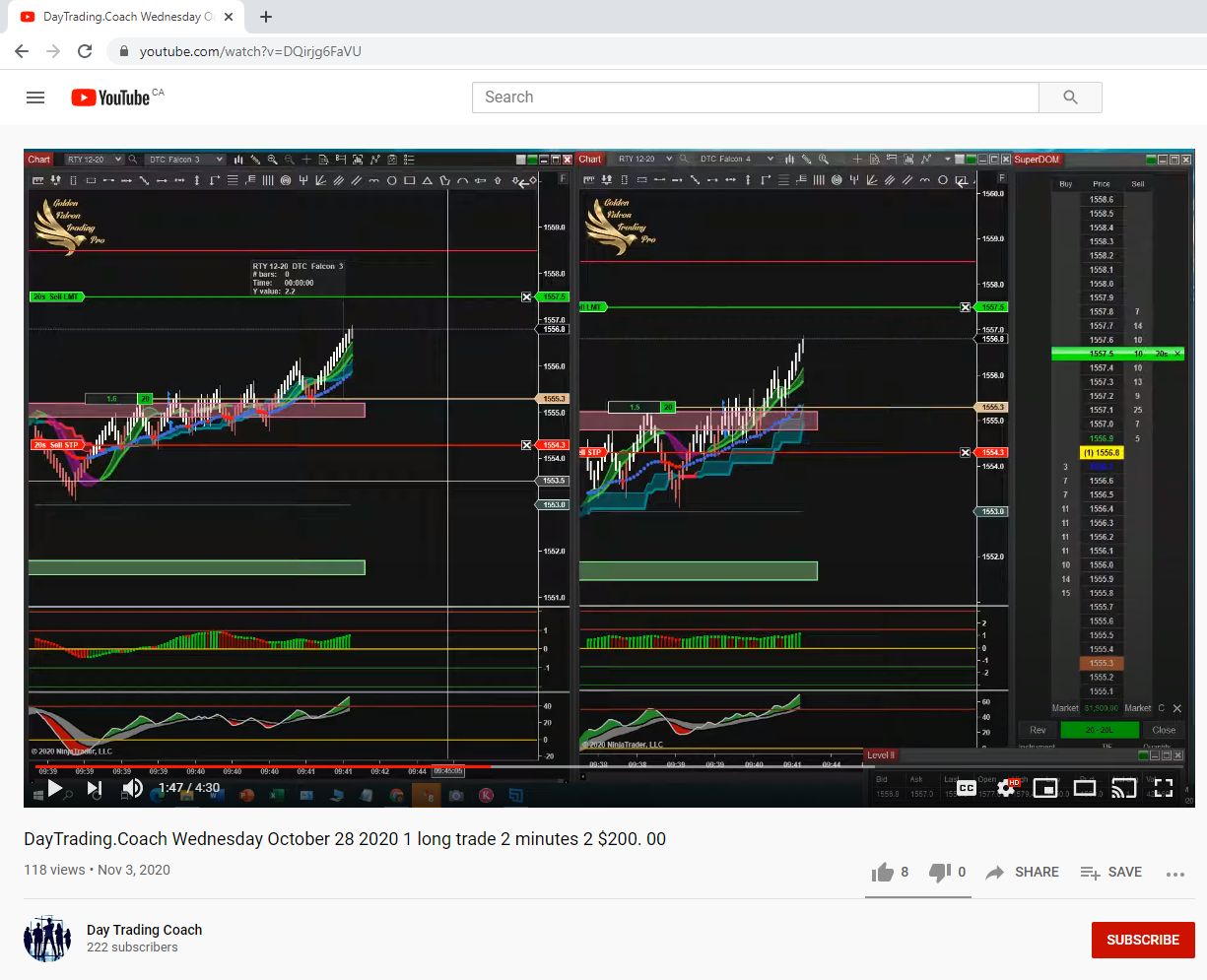Image resolution: width=1207 pixels, height=980 pixels.
Task: Enable theater mode view
Action: tap(1085, 788)
